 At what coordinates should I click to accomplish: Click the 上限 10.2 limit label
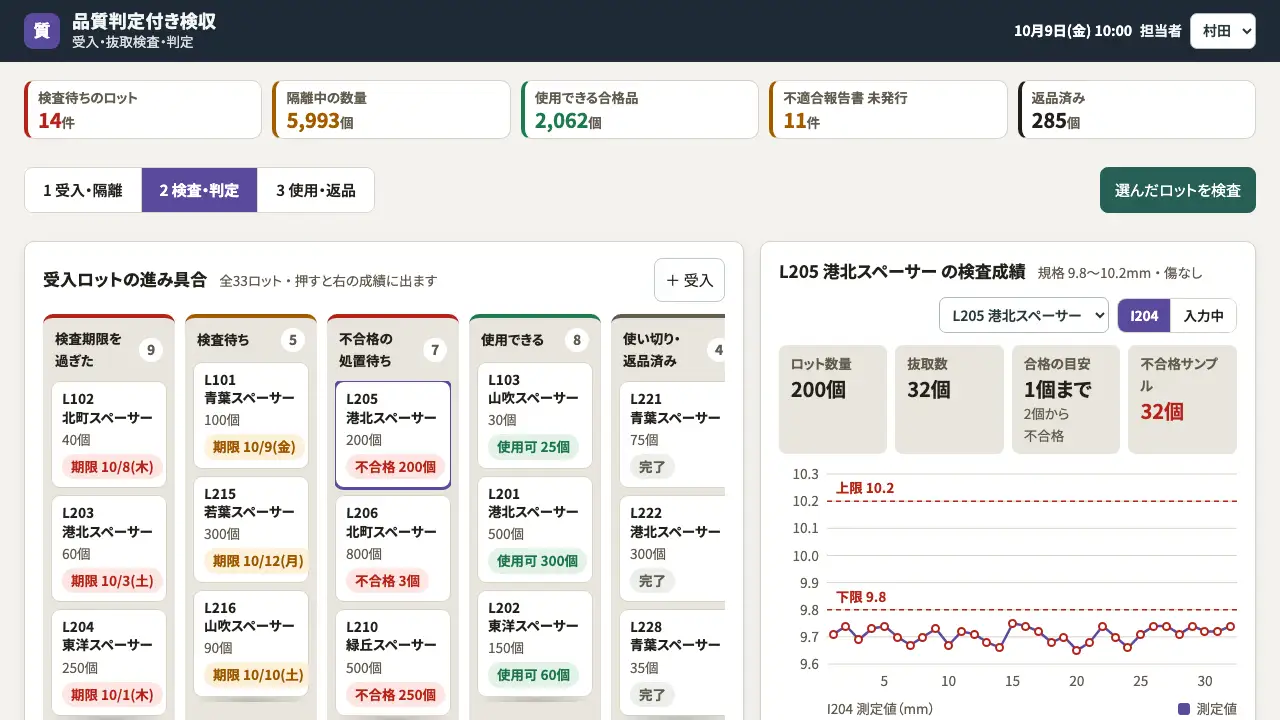tap(865, 488)
